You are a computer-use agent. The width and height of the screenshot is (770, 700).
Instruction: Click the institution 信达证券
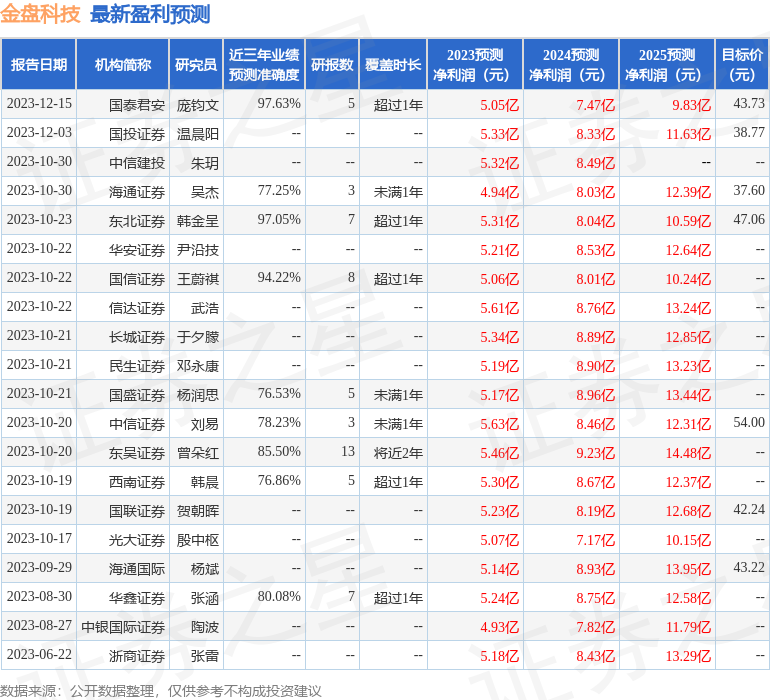click(137, 308)
